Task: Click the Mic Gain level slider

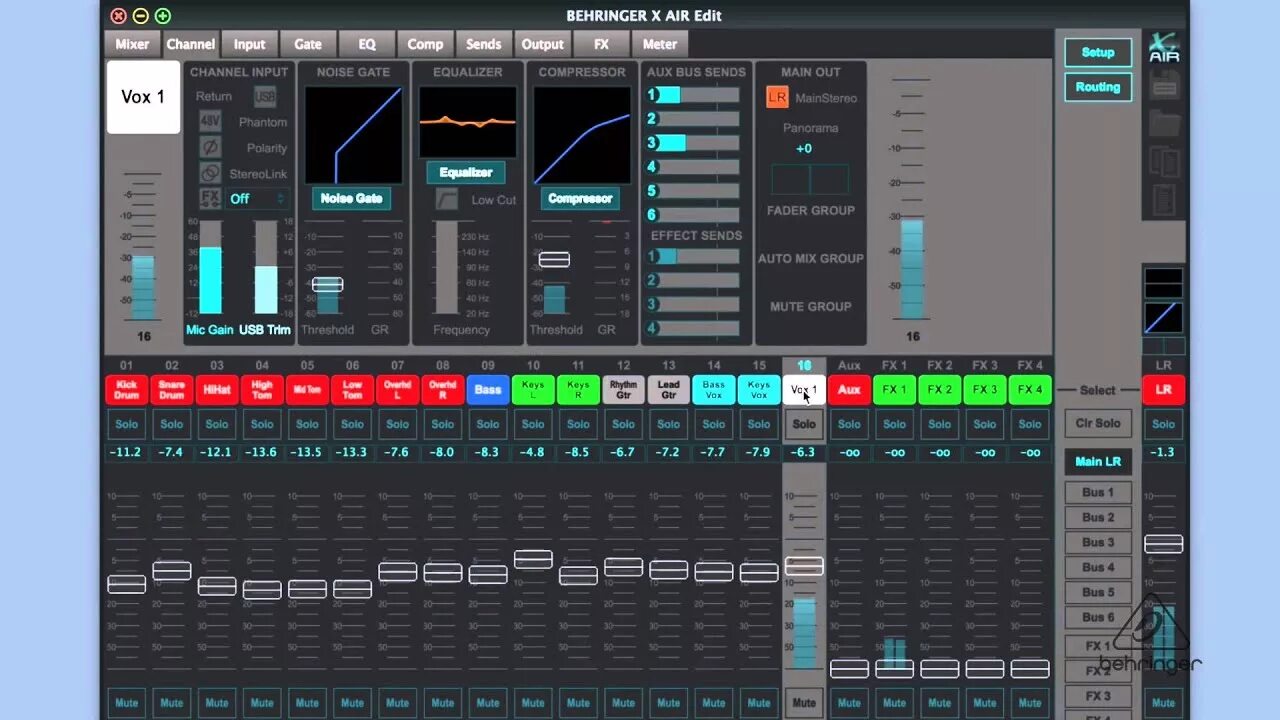Action: pyautogui.click(x=210, y=267)
